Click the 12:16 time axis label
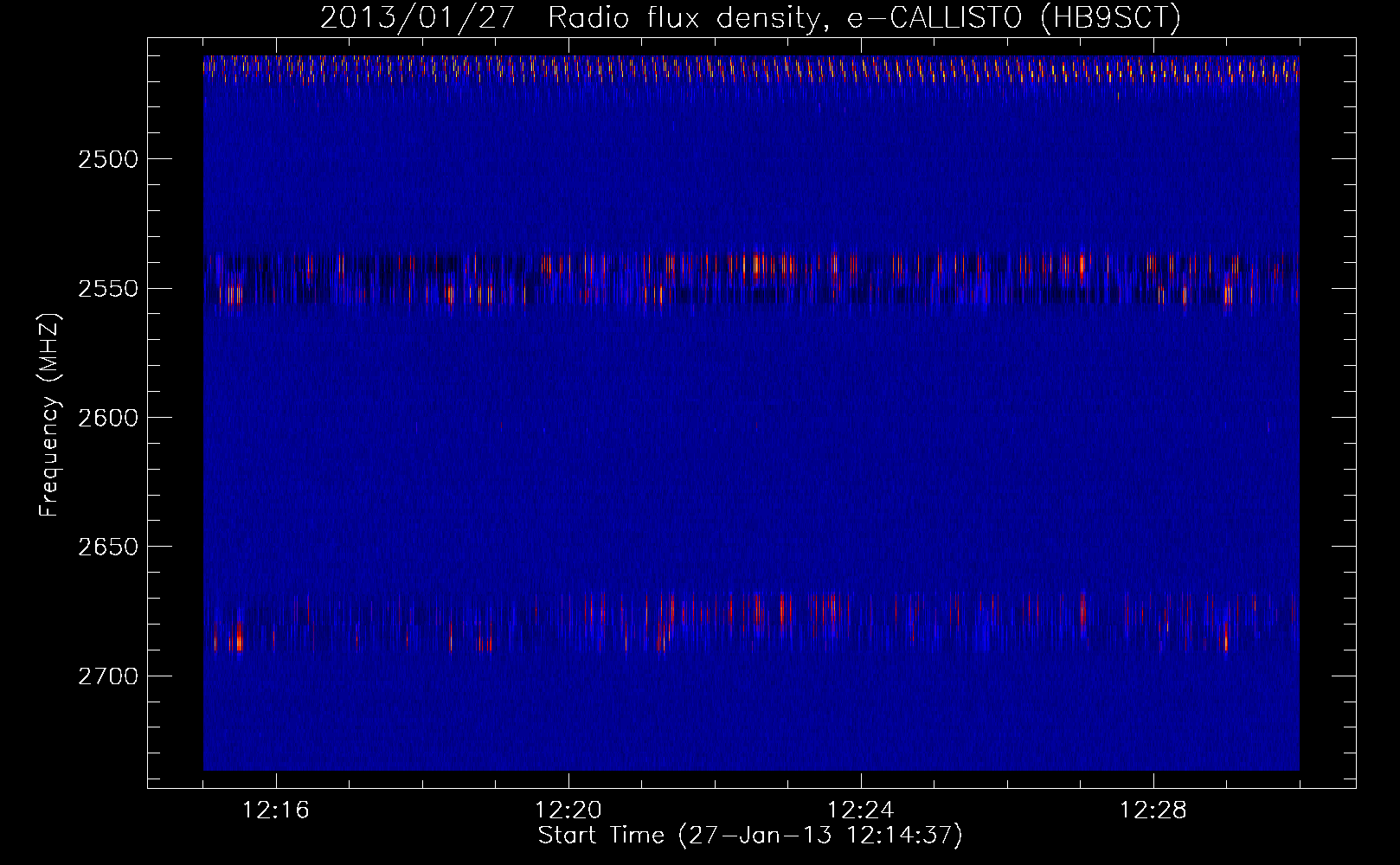Image resolution: width=1400 pixels, height=865 pixels. (276, 811)
